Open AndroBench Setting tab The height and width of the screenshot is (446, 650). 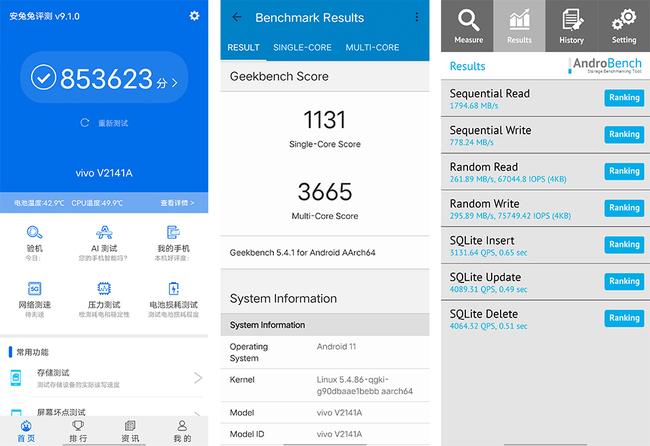[x=624, y=25]
